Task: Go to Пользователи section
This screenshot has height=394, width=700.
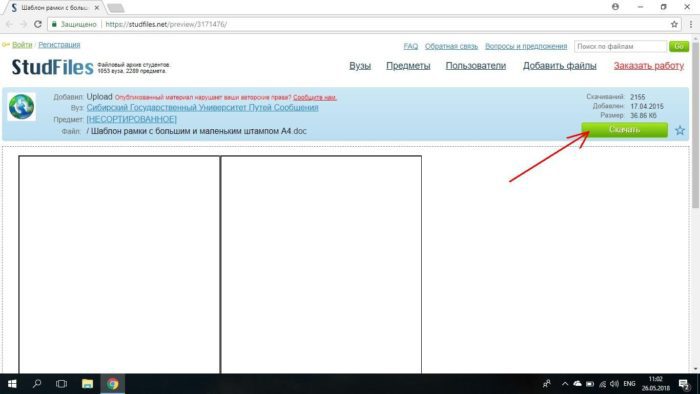Action: click(x=475, y=66)
